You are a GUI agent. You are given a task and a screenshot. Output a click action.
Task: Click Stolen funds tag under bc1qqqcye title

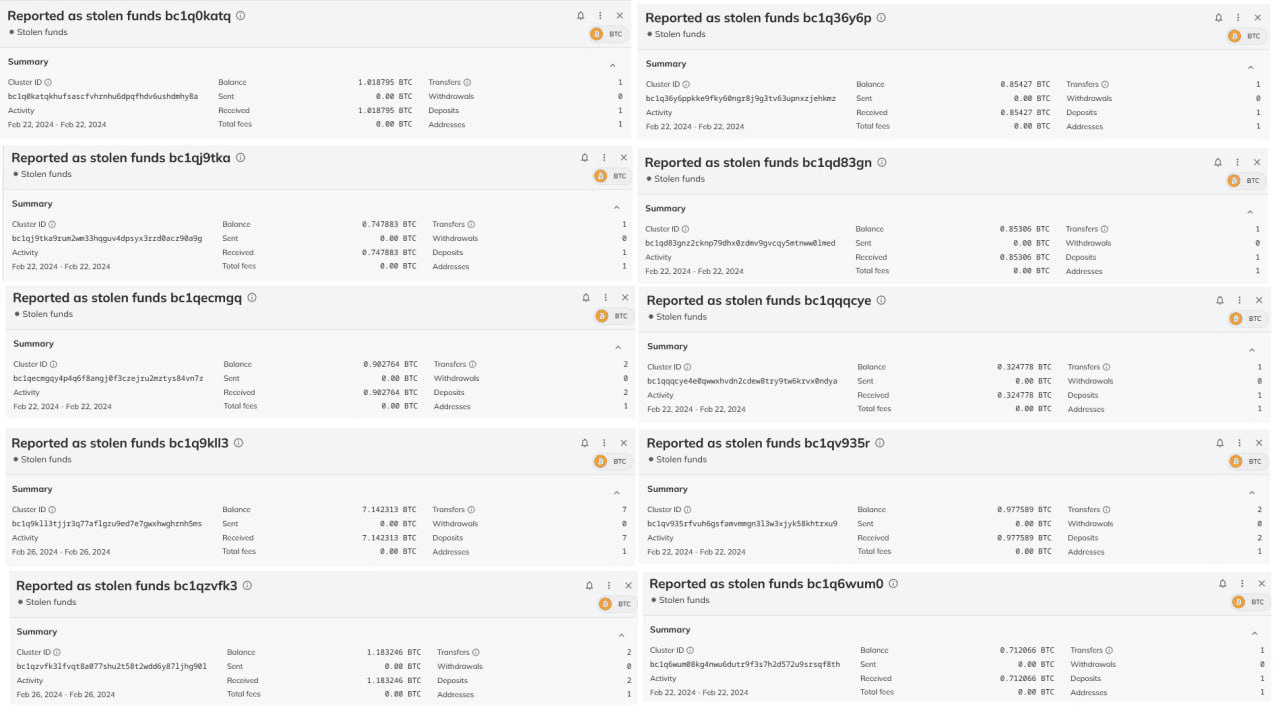click(x=680, y=317)
